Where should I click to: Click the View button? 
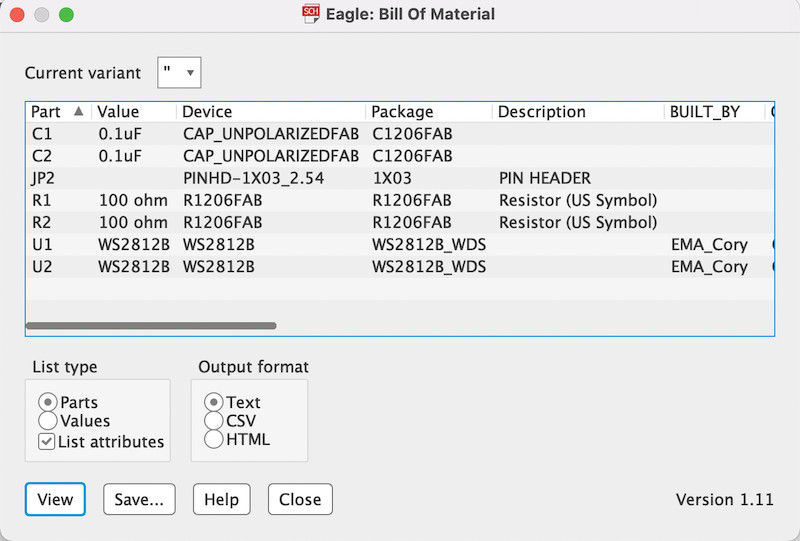[x=55, y=499]
